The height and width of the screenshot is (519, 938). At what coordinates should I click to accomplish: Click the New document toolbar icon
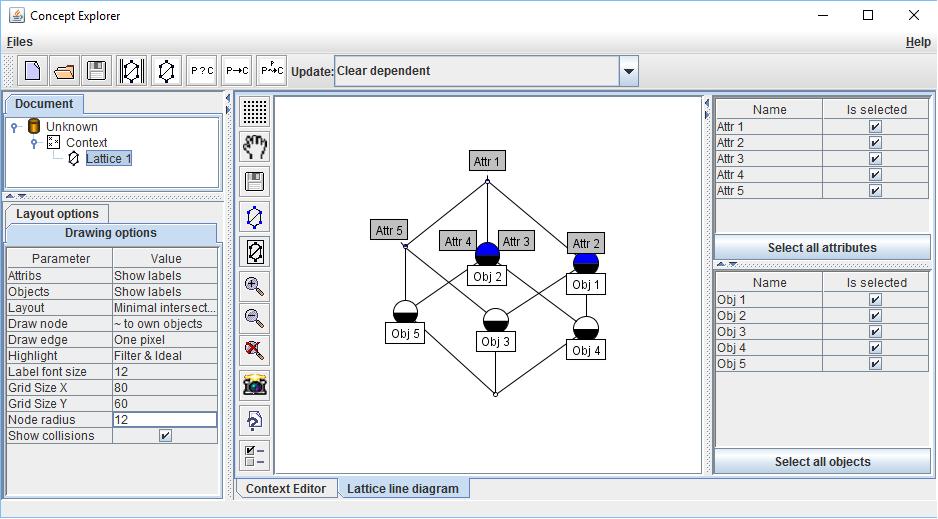pos(32,71)
